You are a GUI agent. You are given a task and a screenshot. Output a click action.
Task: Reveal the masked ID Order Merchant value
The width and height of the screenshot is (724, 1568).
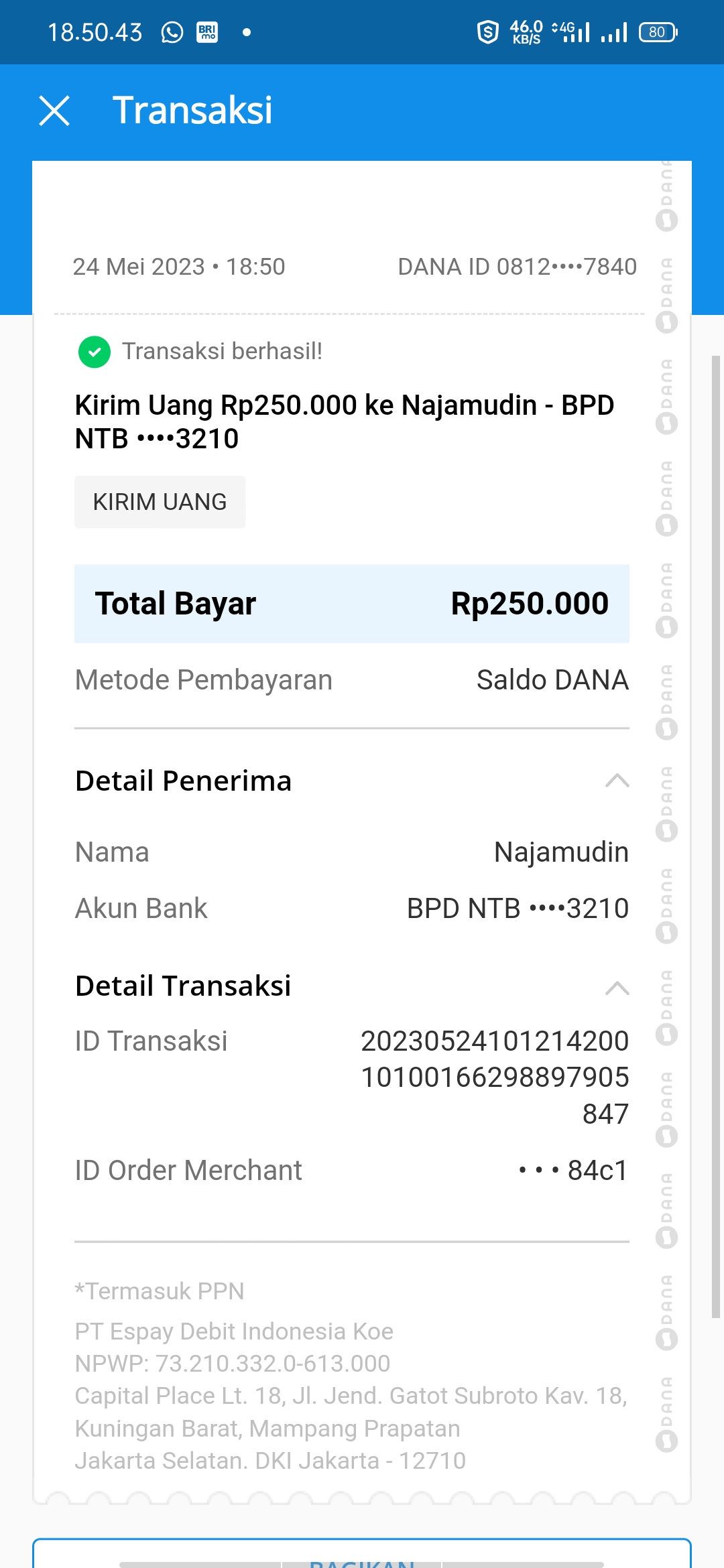pyautogui.click(x=572, y=1171)
